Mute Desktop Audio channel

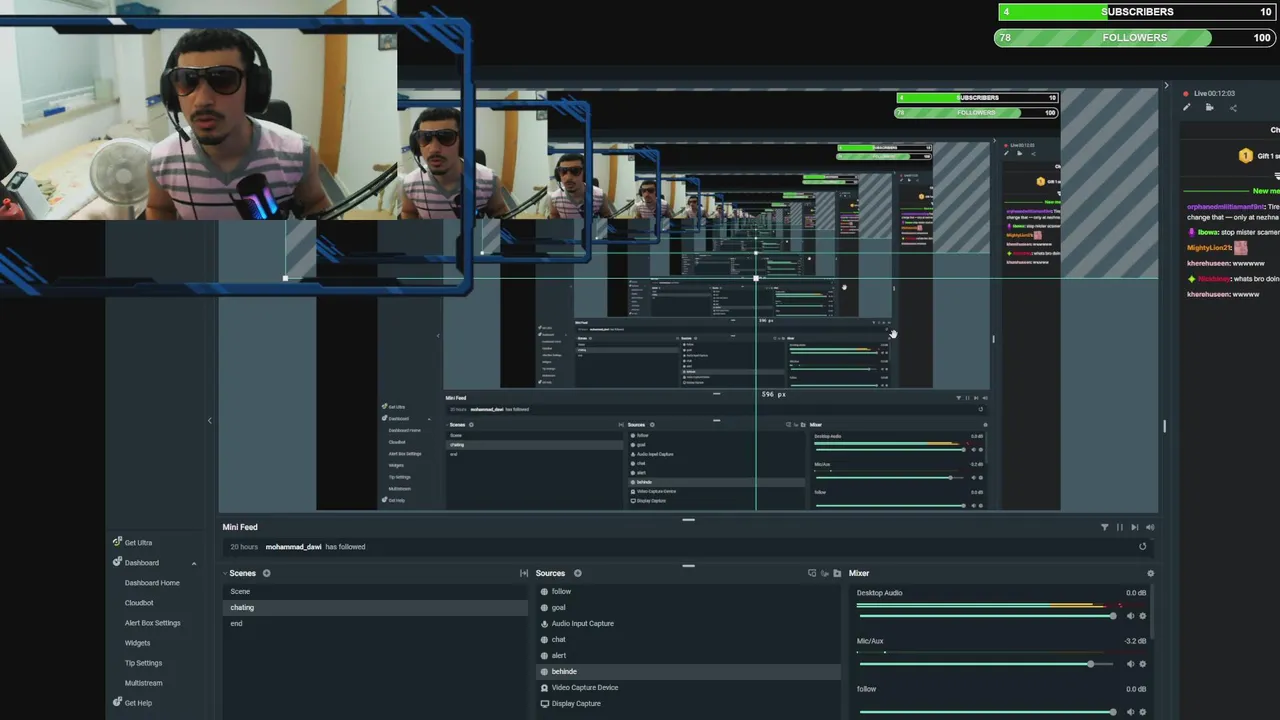pyautogui.click(x=1131, y=616)
